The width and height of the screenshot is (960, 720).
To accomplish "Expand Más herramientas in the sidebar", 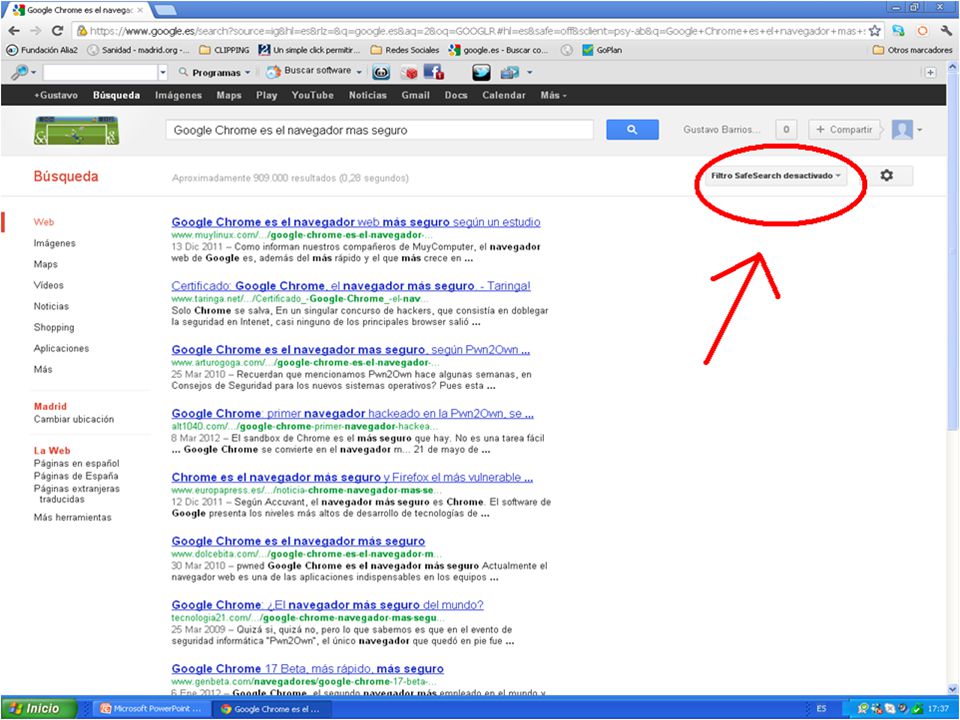I will (72, 517).
